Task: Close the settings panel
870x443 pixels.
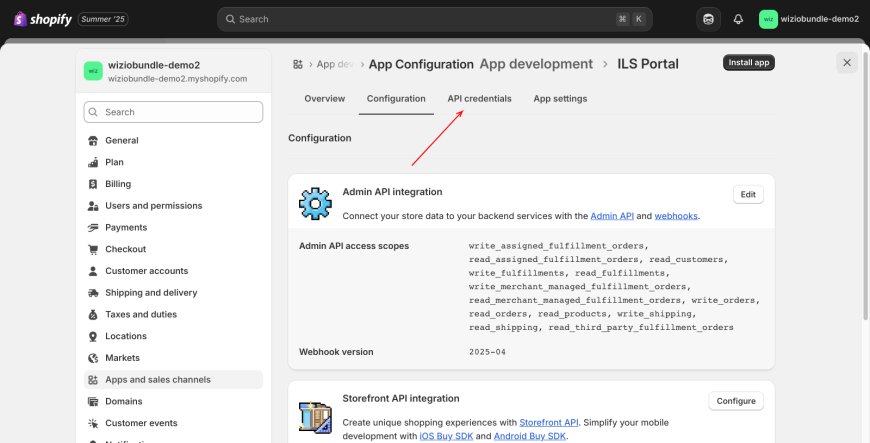Action: point(847,63)
